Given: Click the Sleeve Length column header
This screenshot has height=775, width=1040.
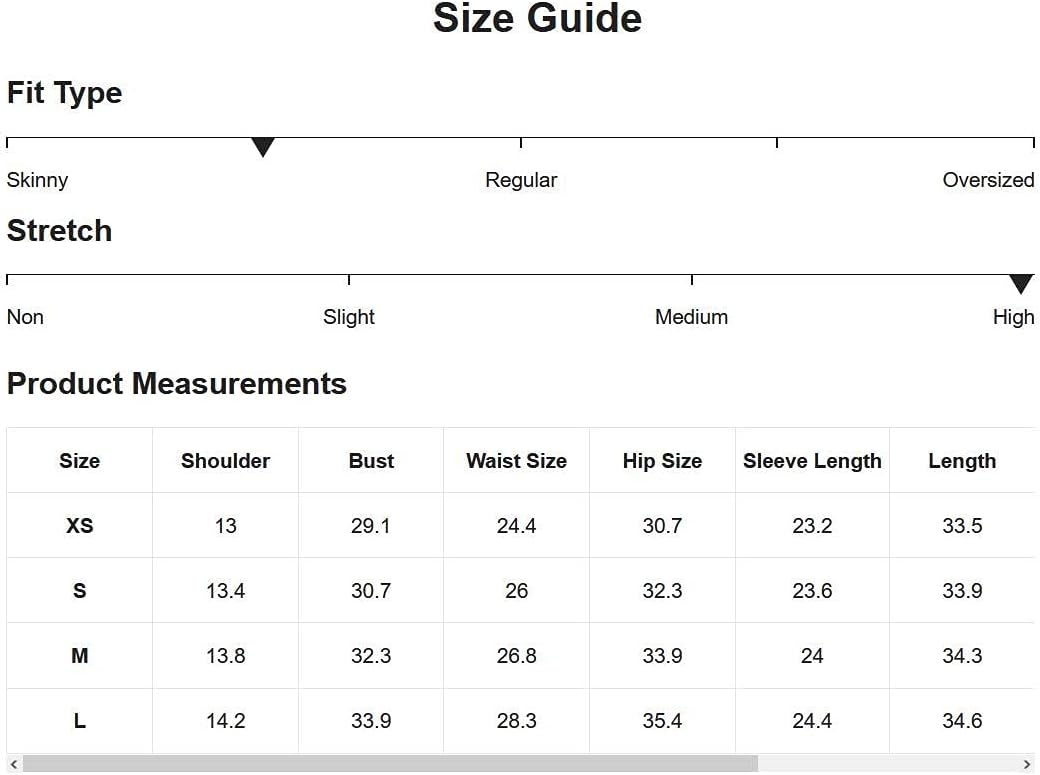Looking at the screenshot, I should pyautogui.click(x=812, y=460).
